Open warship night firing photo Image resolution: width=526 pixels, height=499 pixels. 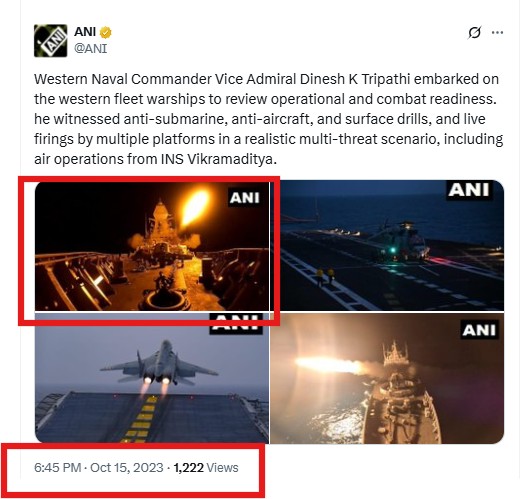[x=152, y=246]
